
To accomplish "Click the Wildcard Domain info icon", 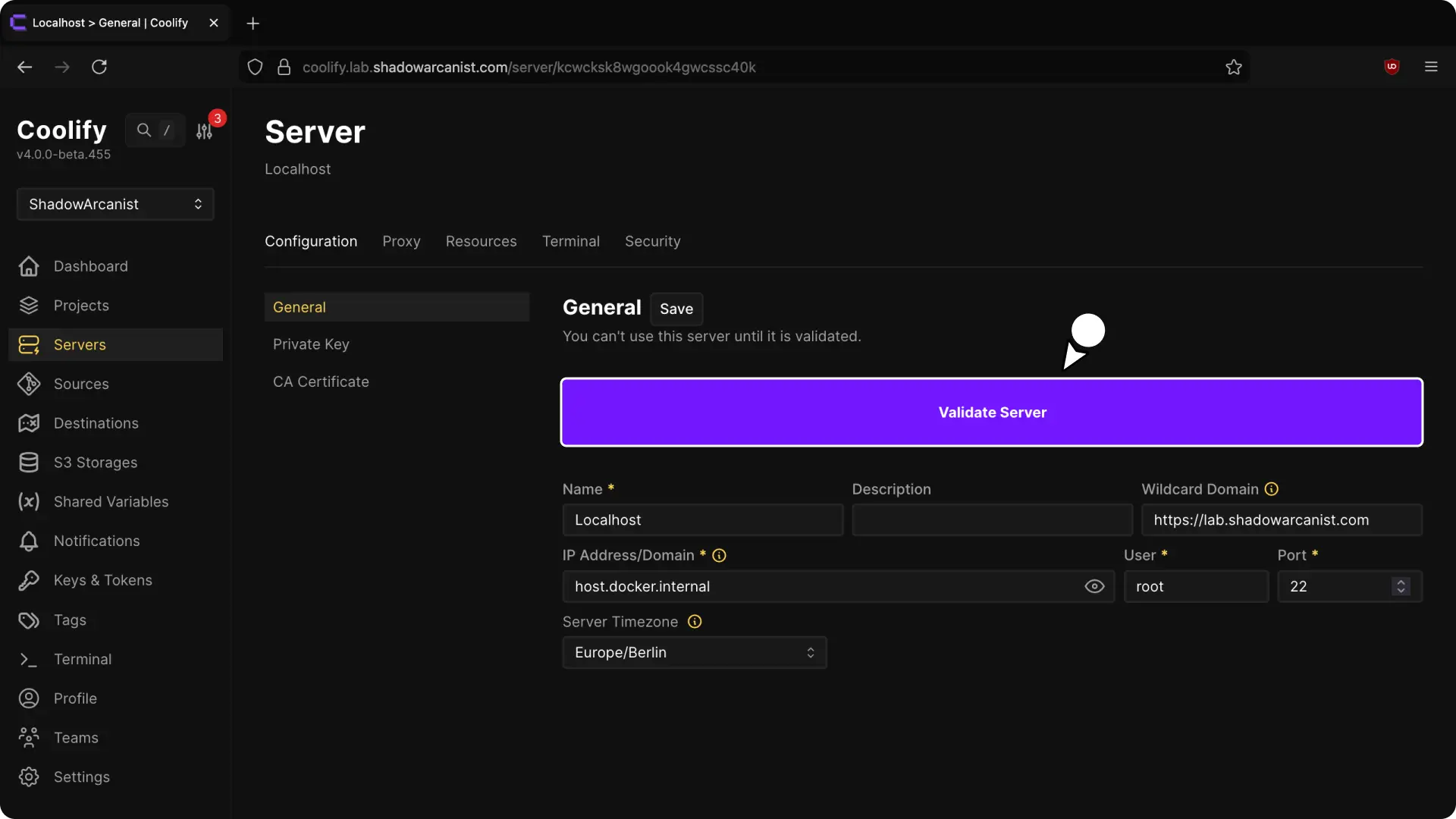I will tap(1272, 489).
